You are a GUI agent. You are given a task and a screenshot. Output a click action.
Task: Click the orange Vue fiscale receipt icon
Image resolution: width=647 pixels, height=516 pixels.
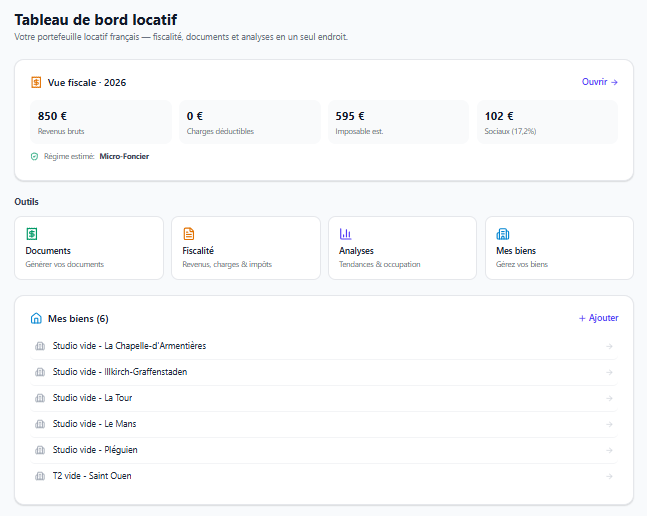pos(36,82)
